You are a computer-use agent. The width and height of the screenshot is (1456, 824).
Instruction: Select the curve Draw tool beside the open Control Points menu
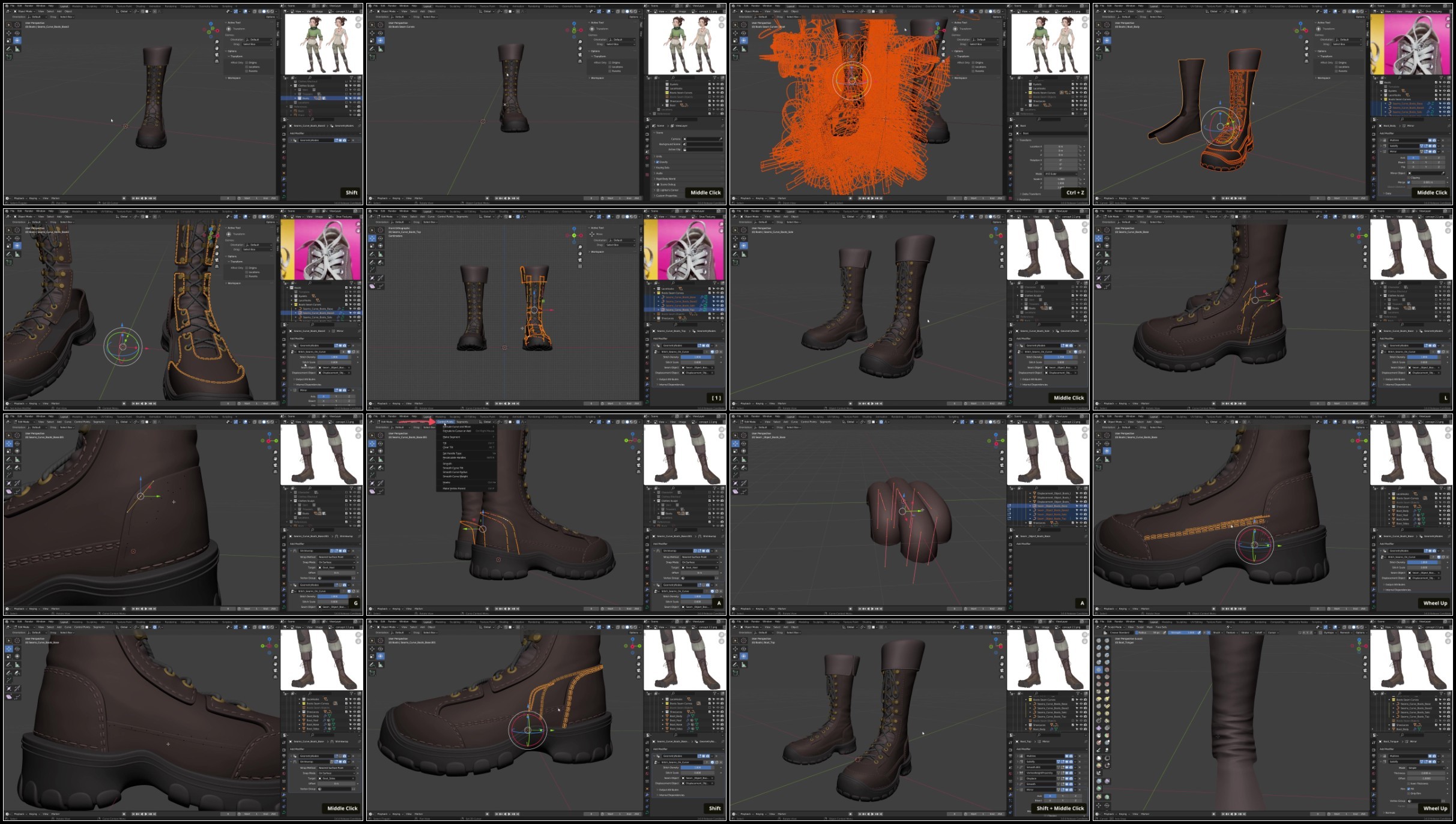(x=372, y=468)
